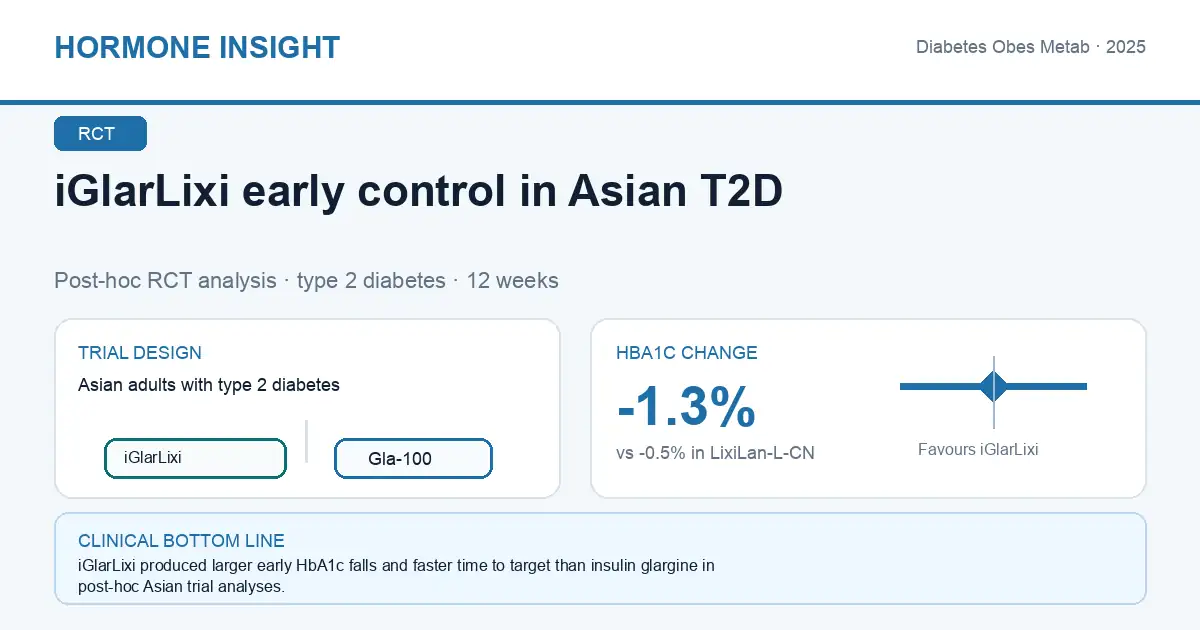Click the Diabetes Obes Metab 2025 citation
Screen dimensions: 1200x630
1031,47
